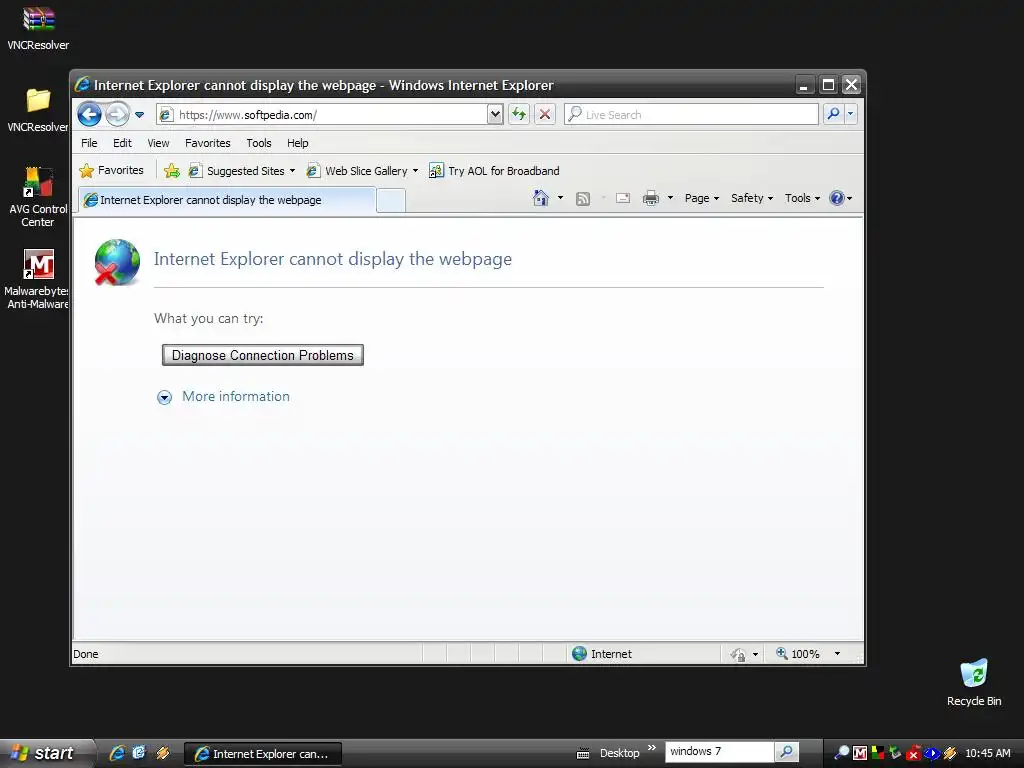This screenshot has width=1024, height=768.
Task: Click the Internet Explorer taskbar button
Action: pos(263,754)
